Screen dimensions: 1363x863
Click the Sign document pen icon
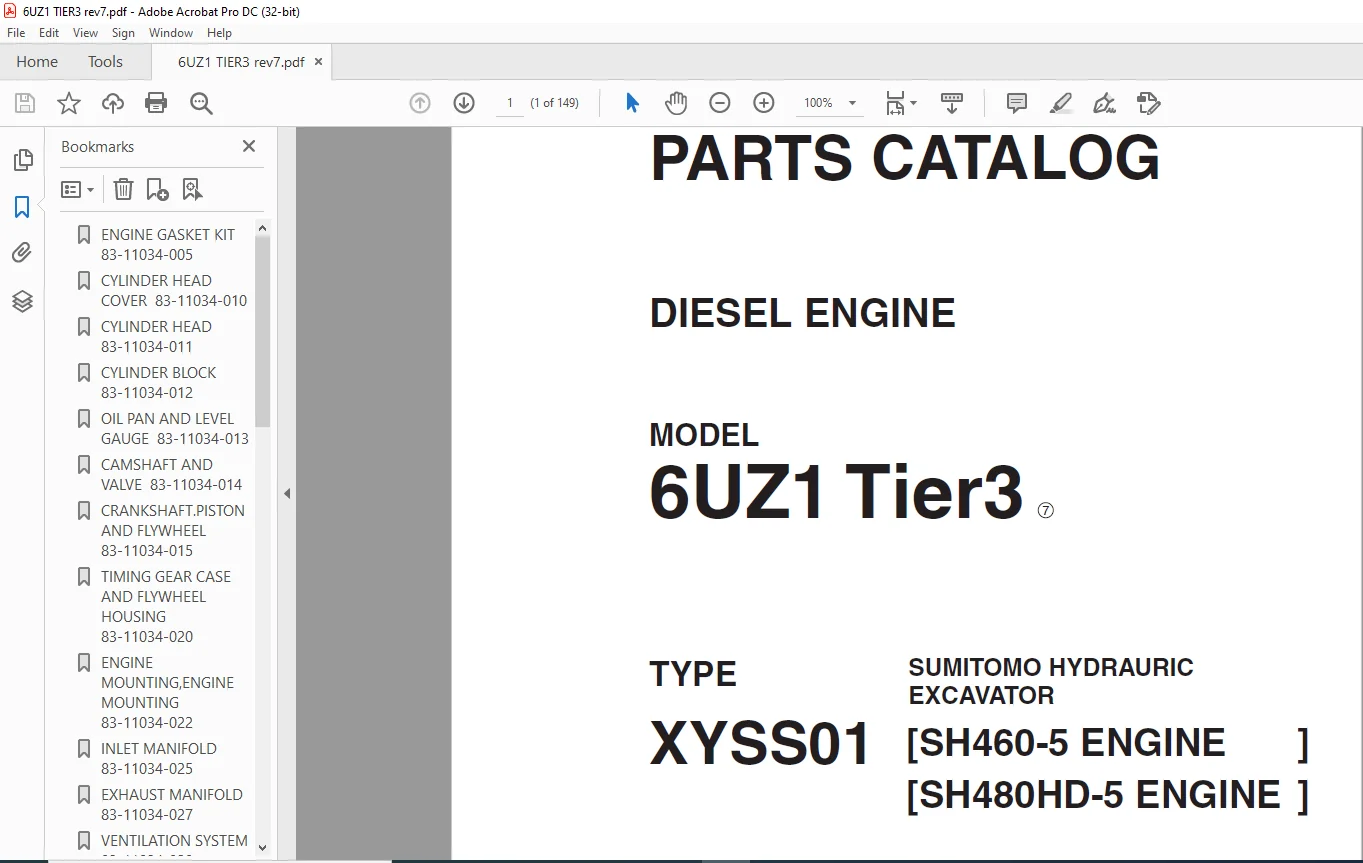[1104, 103]
